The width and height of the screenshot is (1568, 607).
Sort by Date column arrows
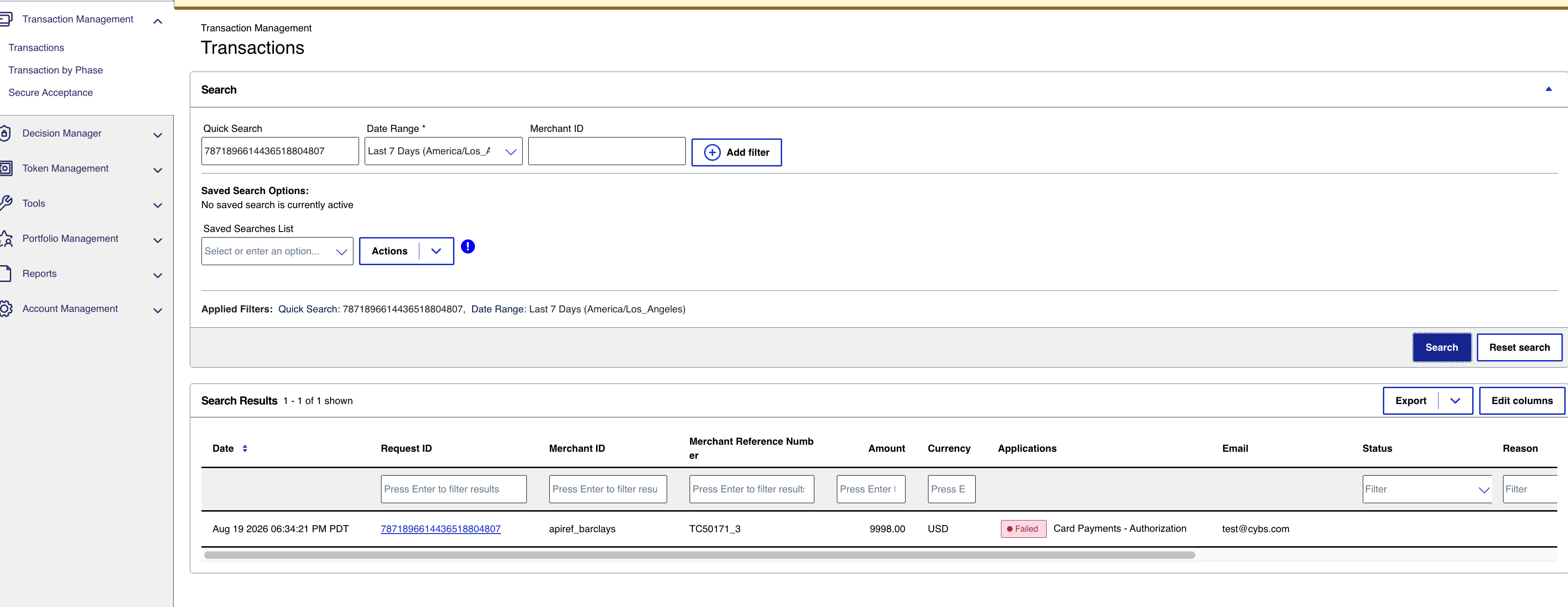pyautogui.click(x=245, y=449)
